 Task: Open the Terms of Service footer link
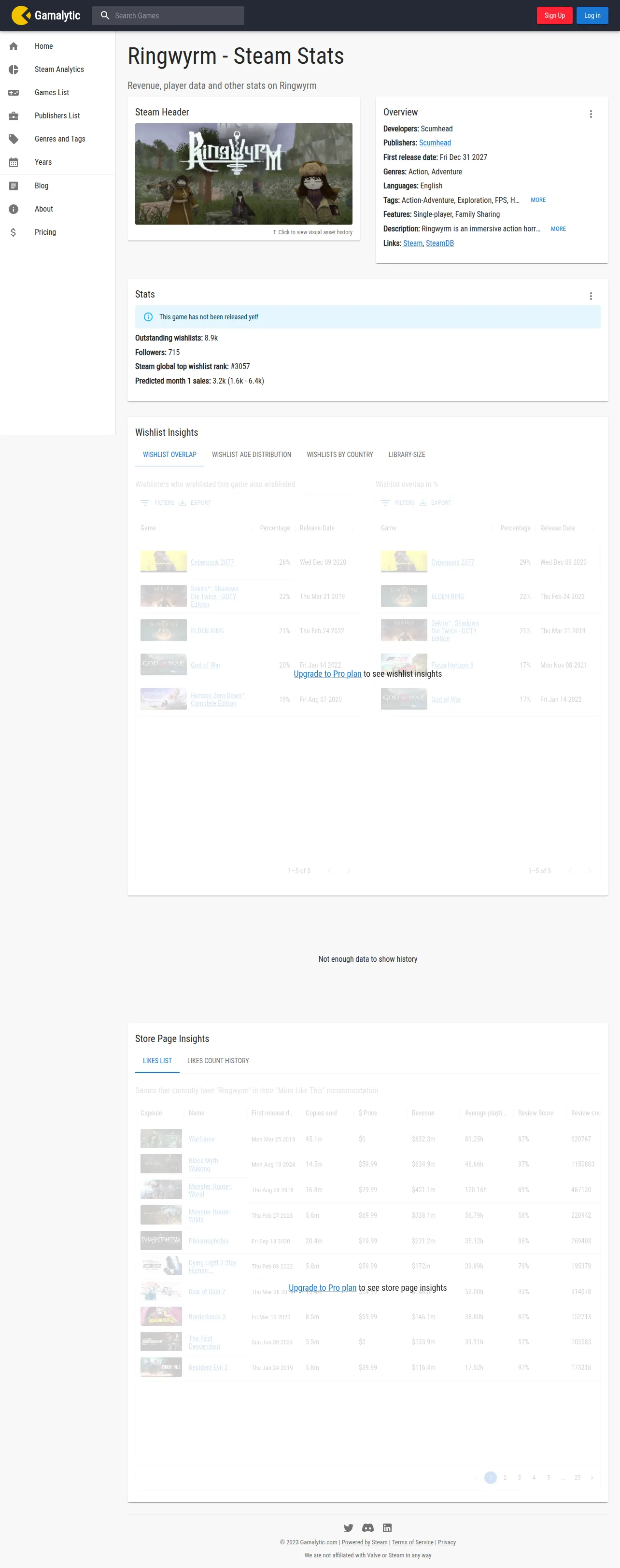412,1542
